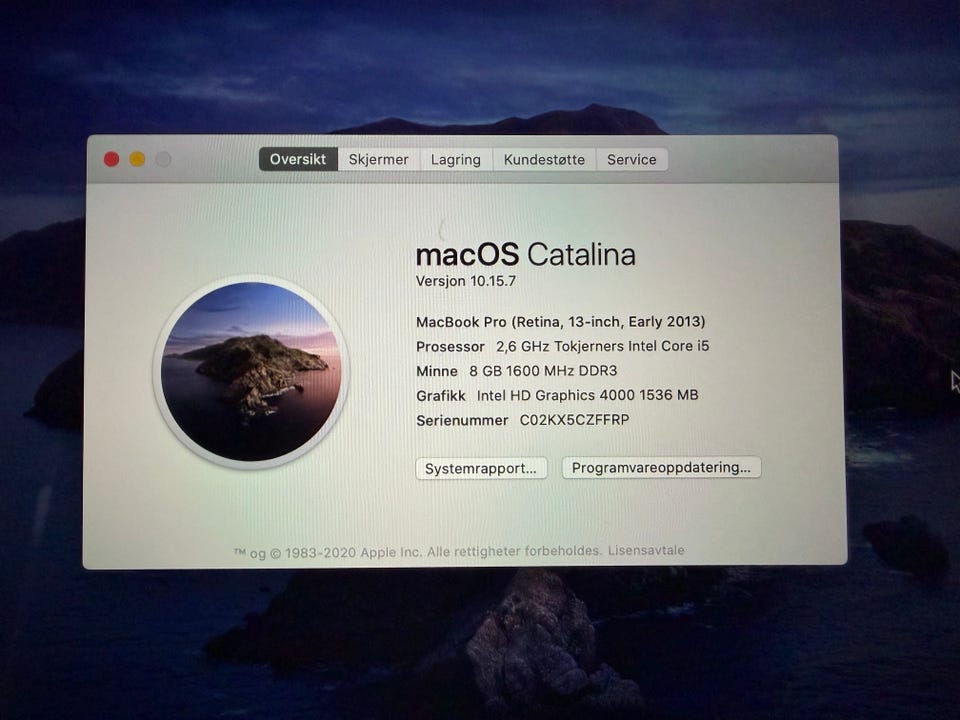The width and height of the screenshot is (960, 720).
Task: Open the Lisensavtale link
Action: [x=646, y=550]
